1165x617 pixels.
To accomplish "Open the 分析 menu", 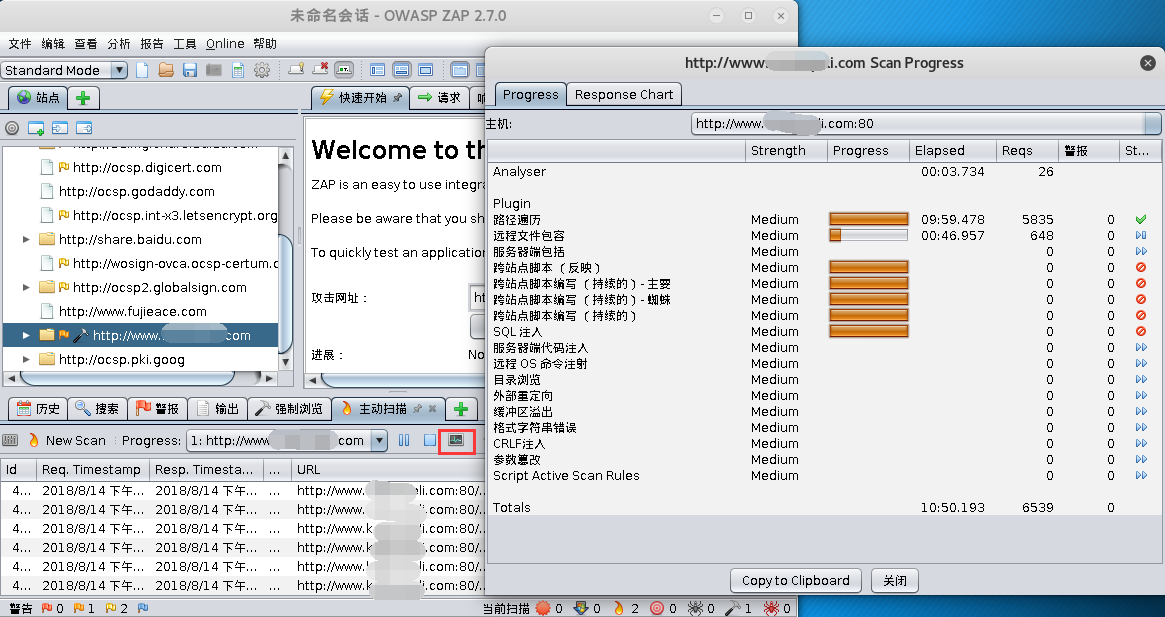I will 119,44.
